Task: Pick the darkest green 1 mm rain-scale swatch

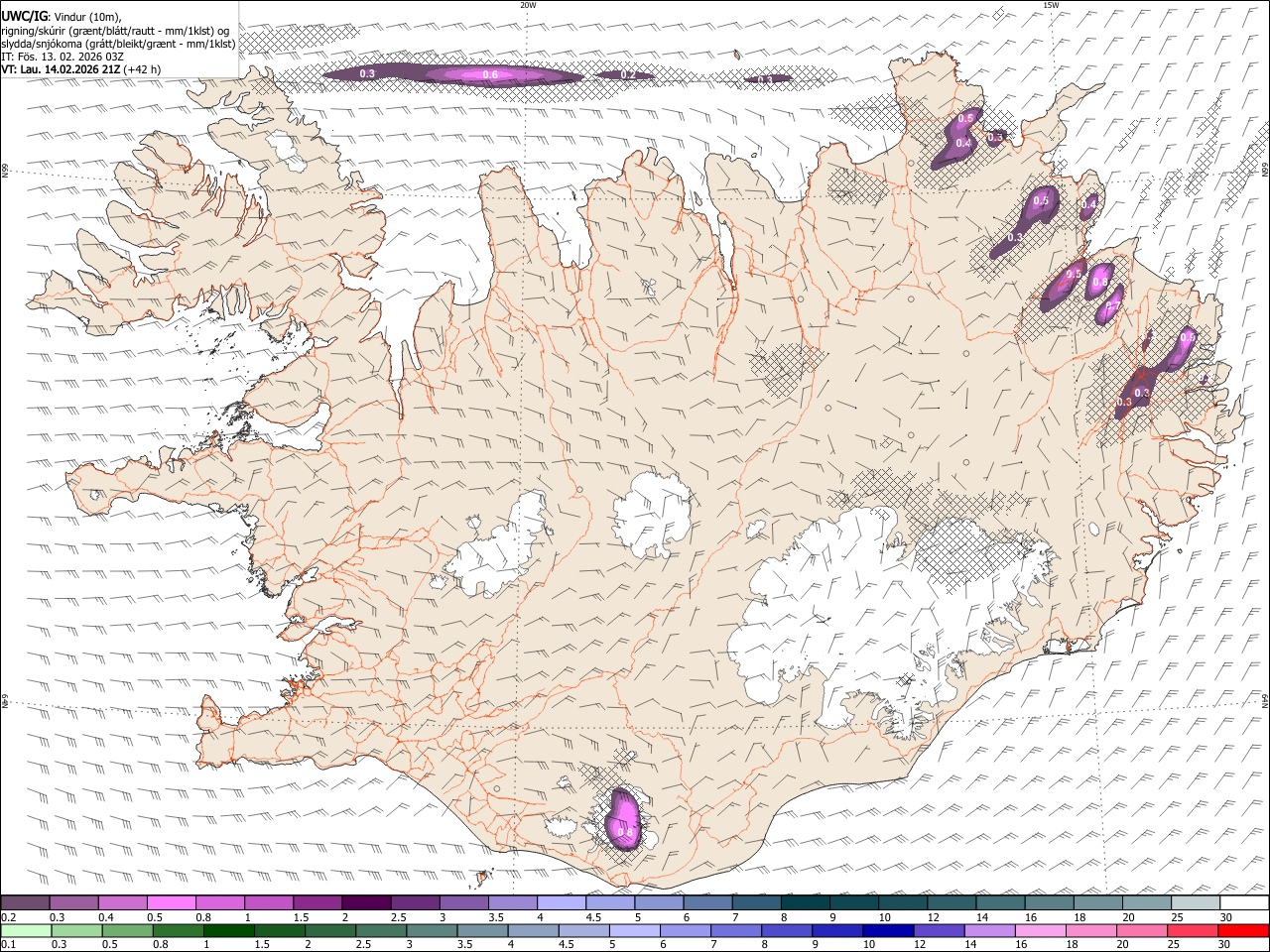Action: (228, 930)
